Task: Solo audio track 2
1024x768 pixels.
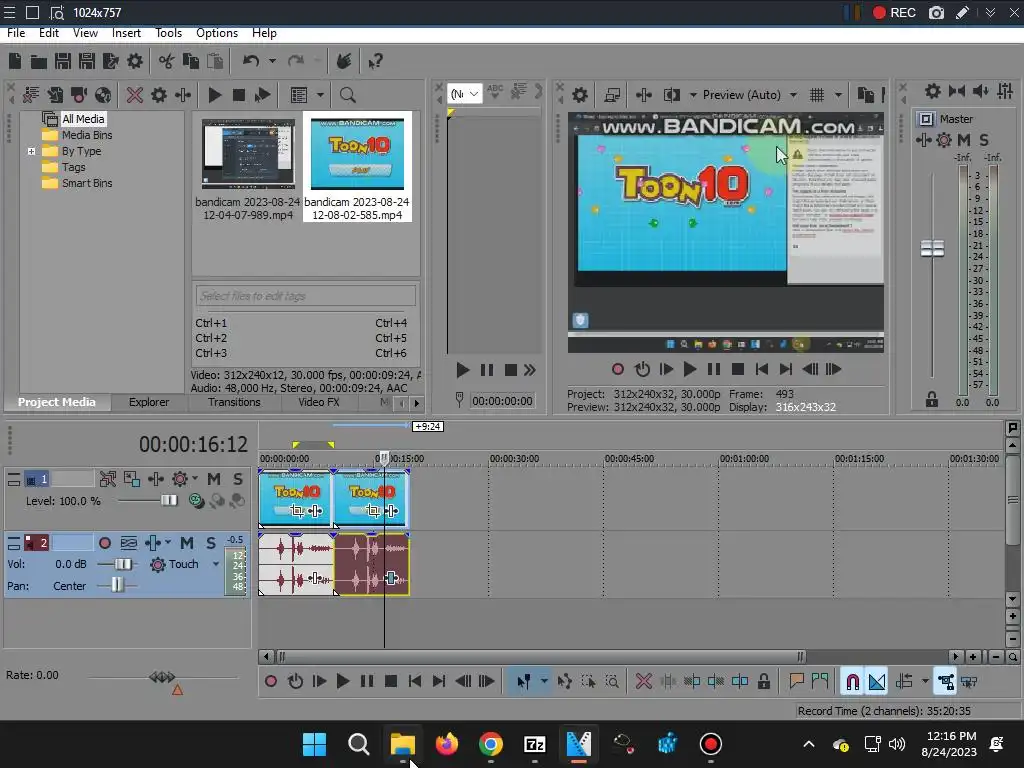Action: coord(210,543)
